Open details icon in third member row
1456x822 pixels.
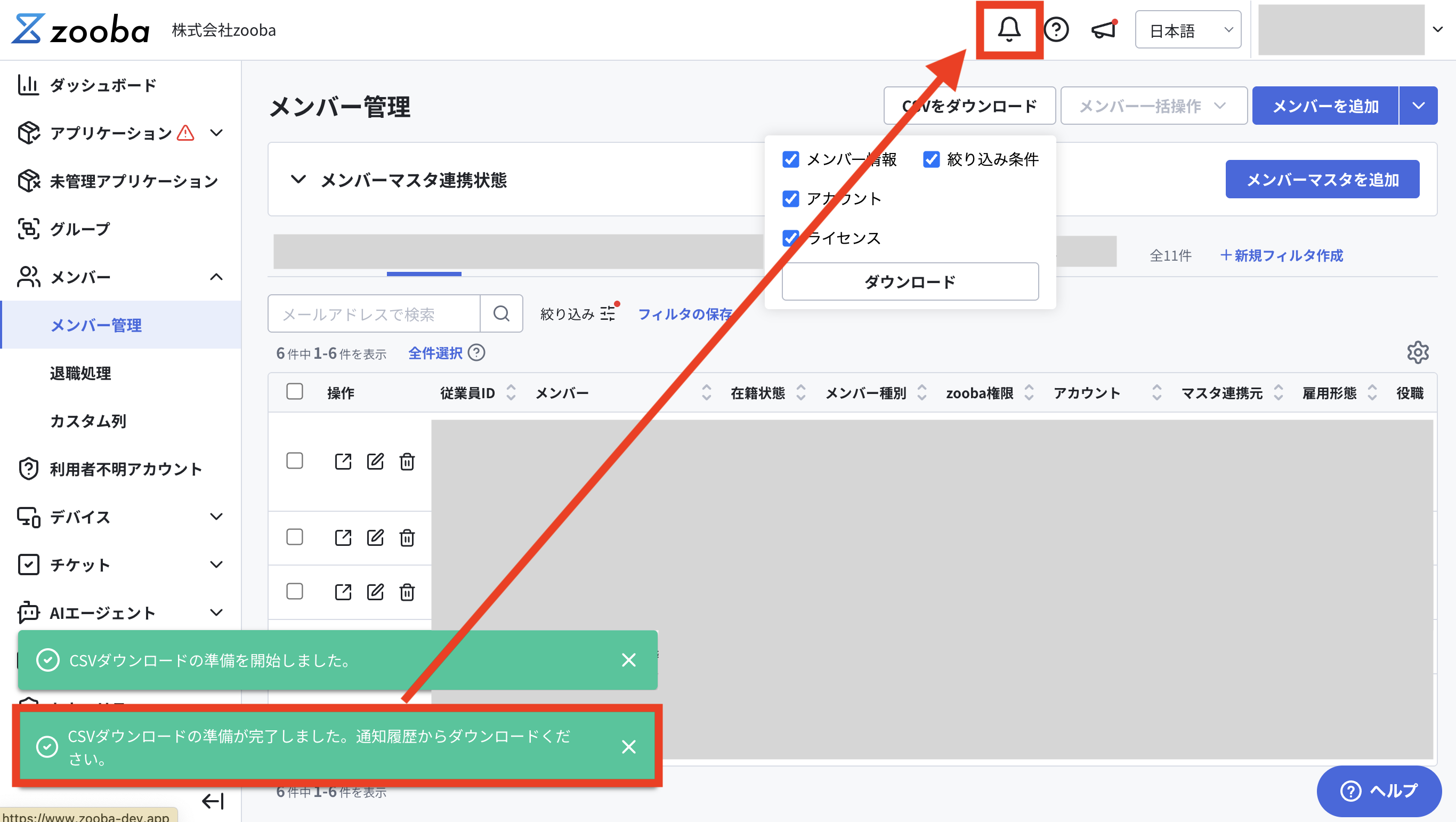343,592
